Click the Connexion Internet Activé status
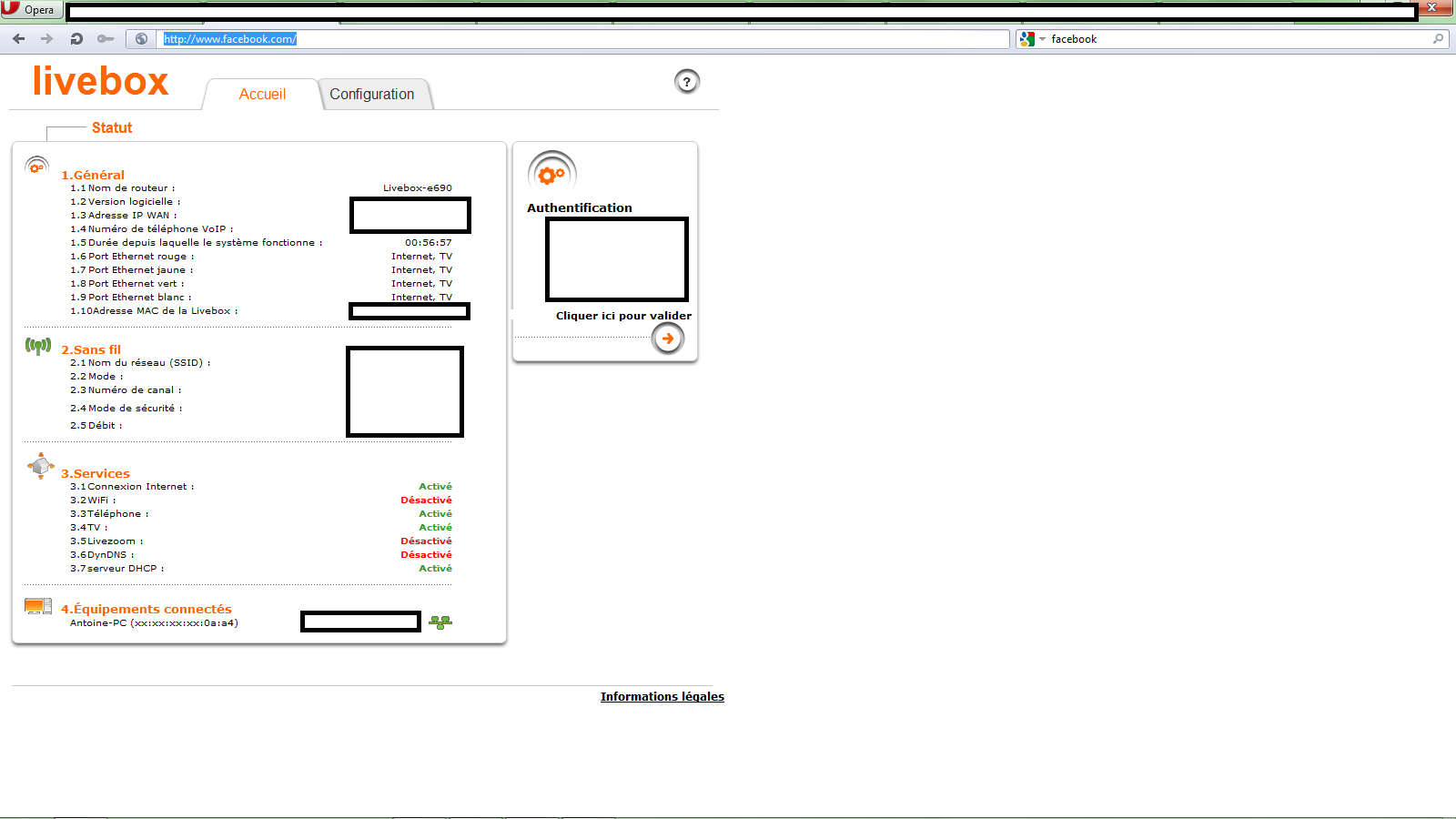The image size is (1456, 819). coord(436,487)
